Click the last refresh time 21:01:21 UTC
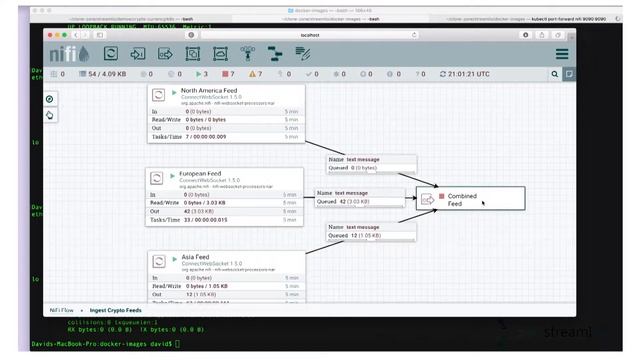 [x=464, y=74]
